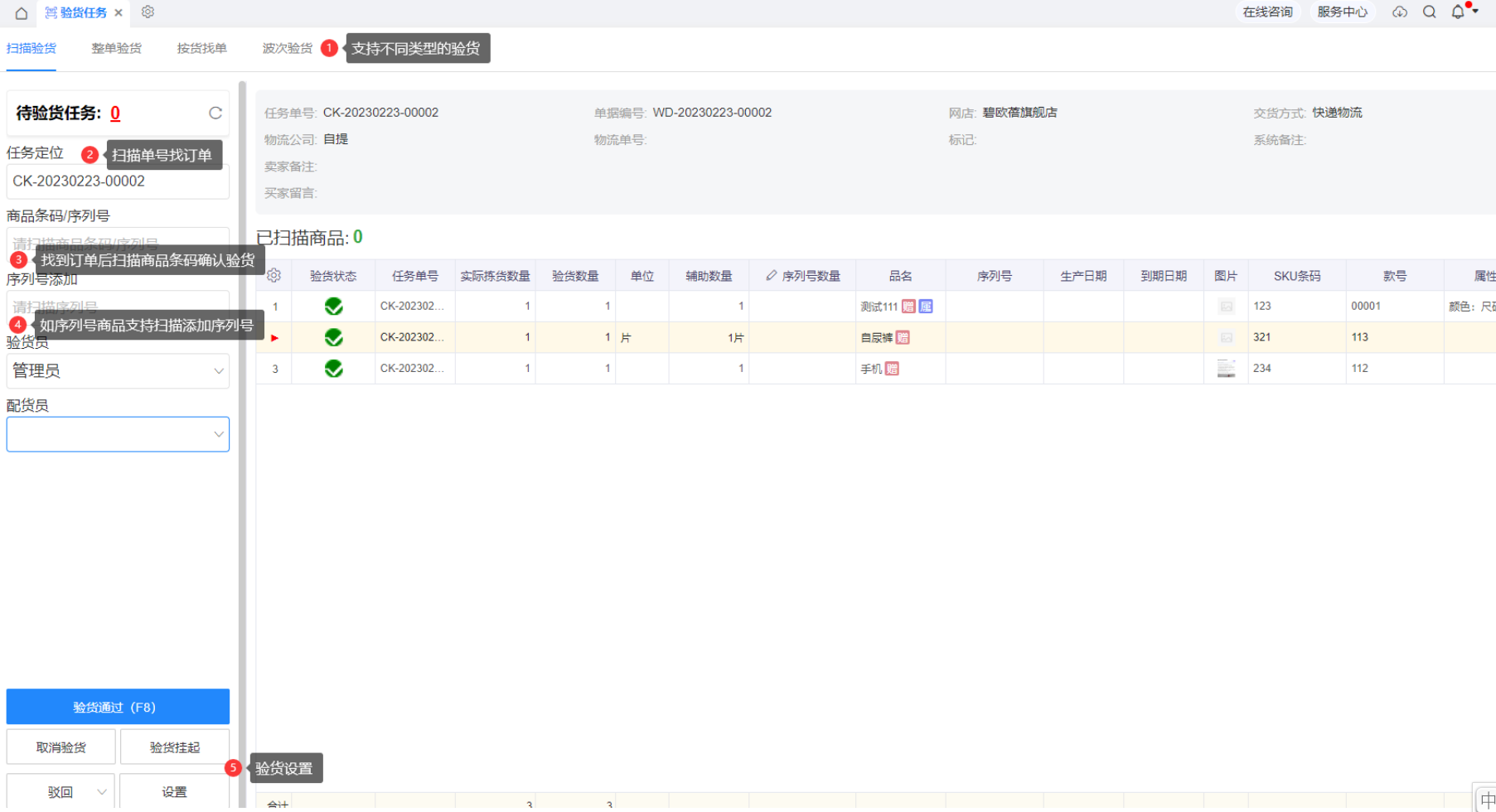Open image placeholder for SKU 123
1496x812 pixels.
[1227, 307]
